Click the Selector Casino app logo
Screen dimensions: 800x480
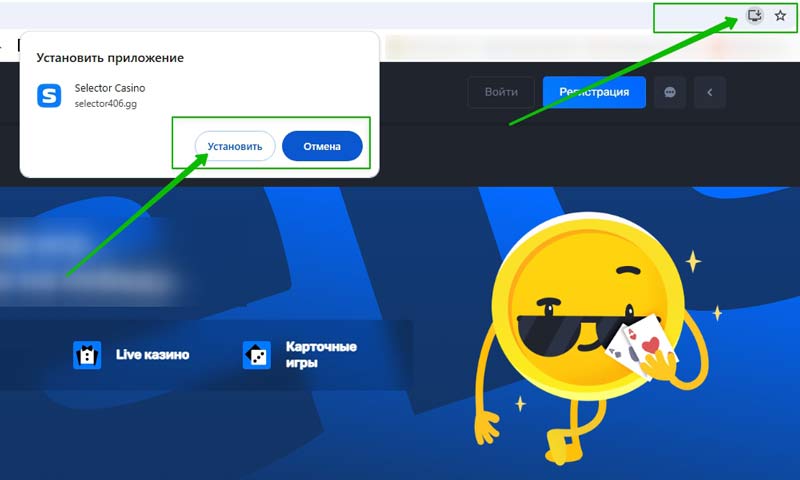[49, 96]
